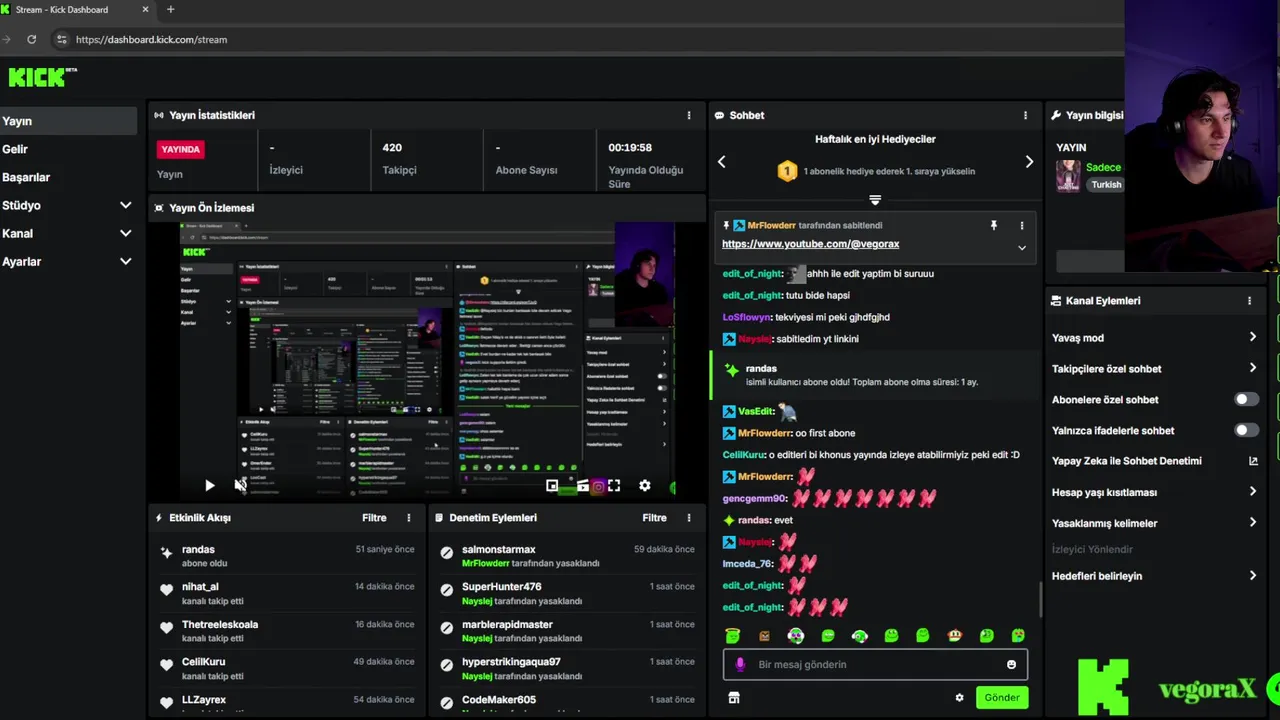Open Yasaklanmış kelimeler settings

pyautogui.click(x=1154, y=523)
